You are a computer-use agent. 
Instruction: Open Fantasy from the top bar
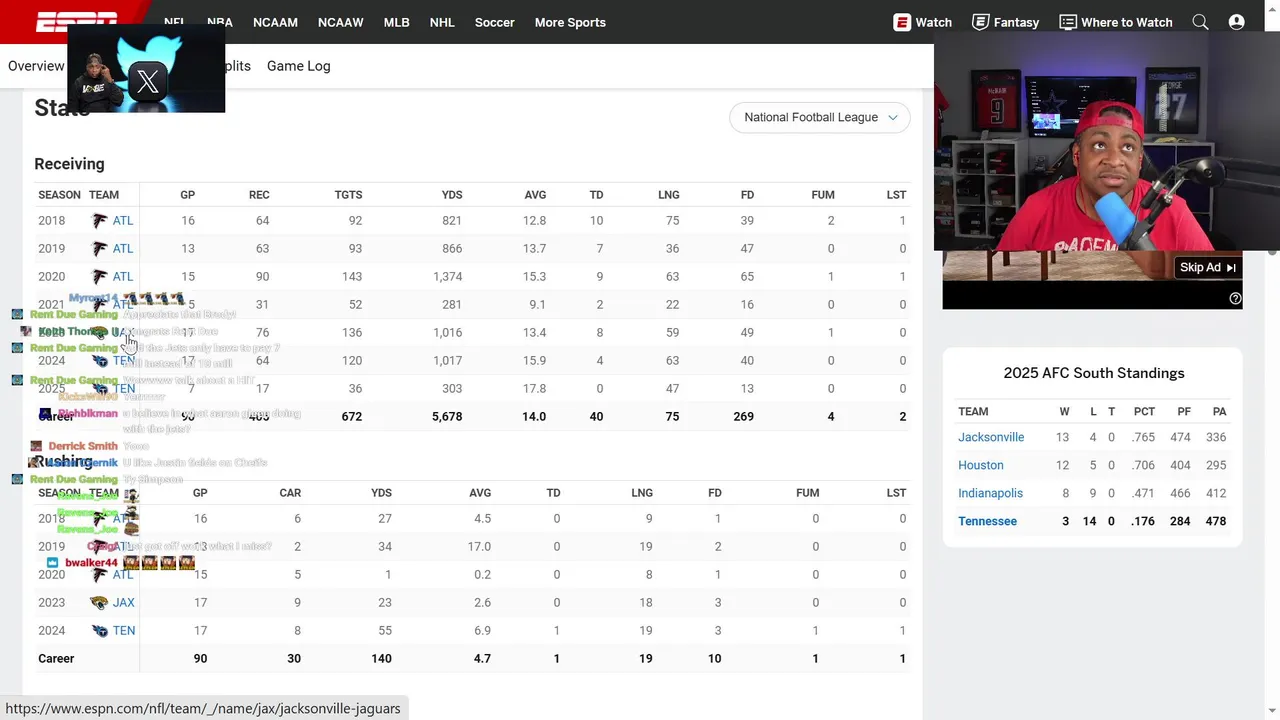coord(1006,22)
